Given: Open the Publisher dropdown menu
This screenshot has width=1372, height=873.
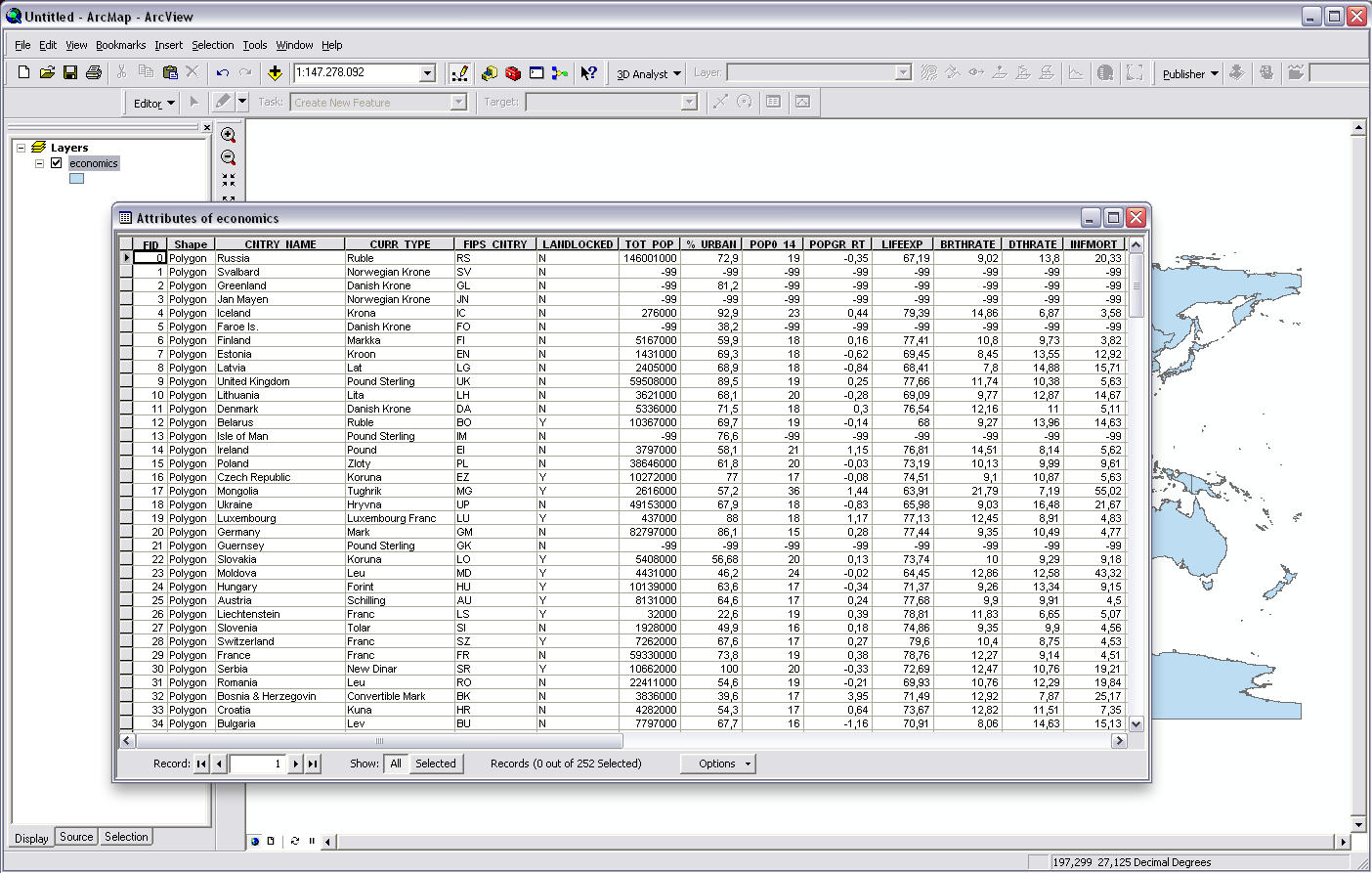Looking at the screenshot, I should pyautogui.click(x=1190, y=74).
